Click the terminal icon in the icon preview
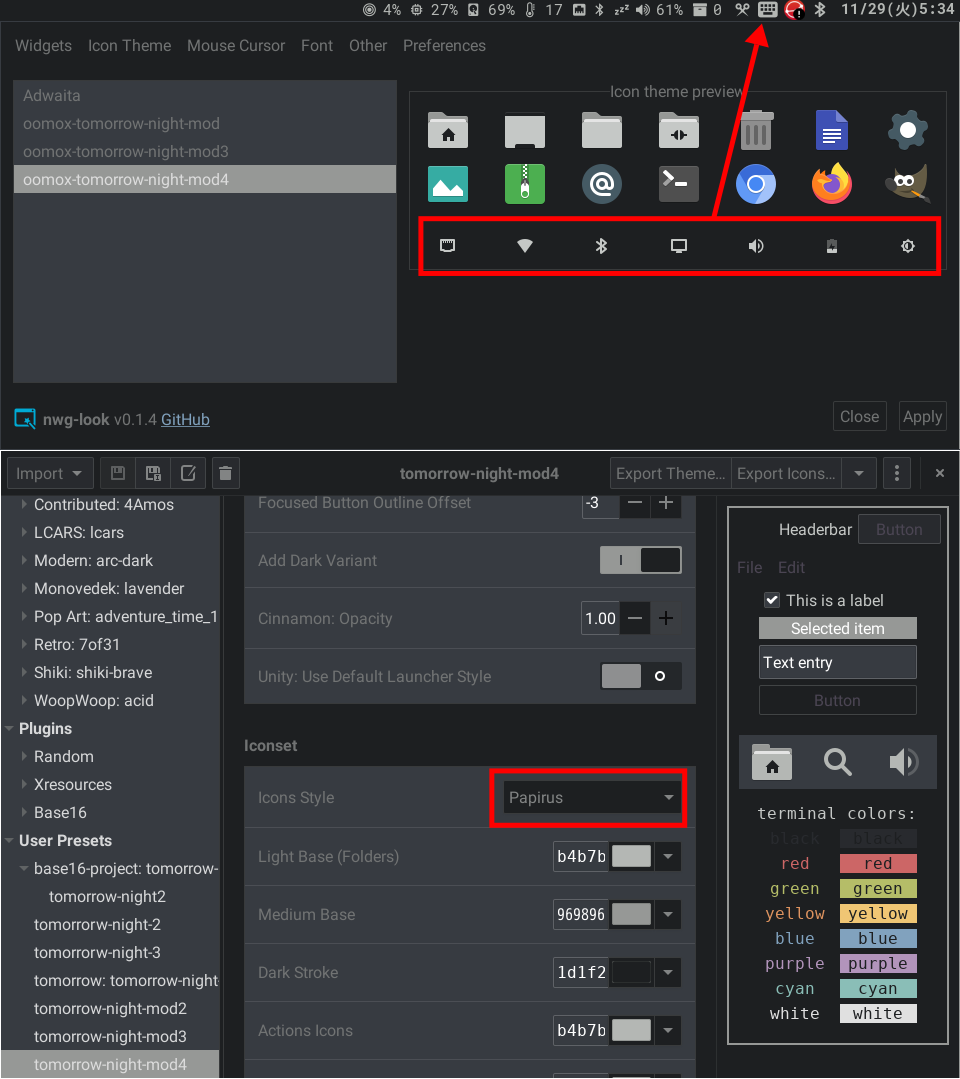This screenshot has height=1079, width=960. (x=678, y=184)
